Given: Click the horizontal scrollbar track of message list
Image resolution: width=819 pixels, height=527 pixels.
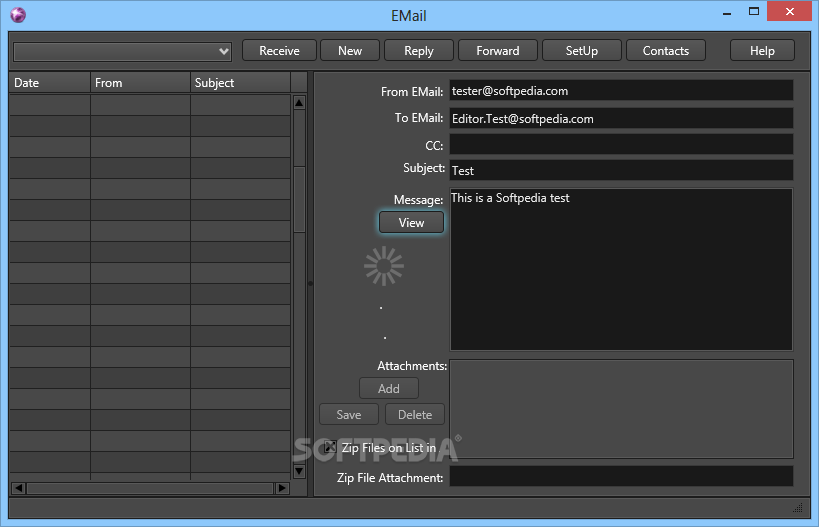Looking at the screenshot, I should (x=150, y=488).
